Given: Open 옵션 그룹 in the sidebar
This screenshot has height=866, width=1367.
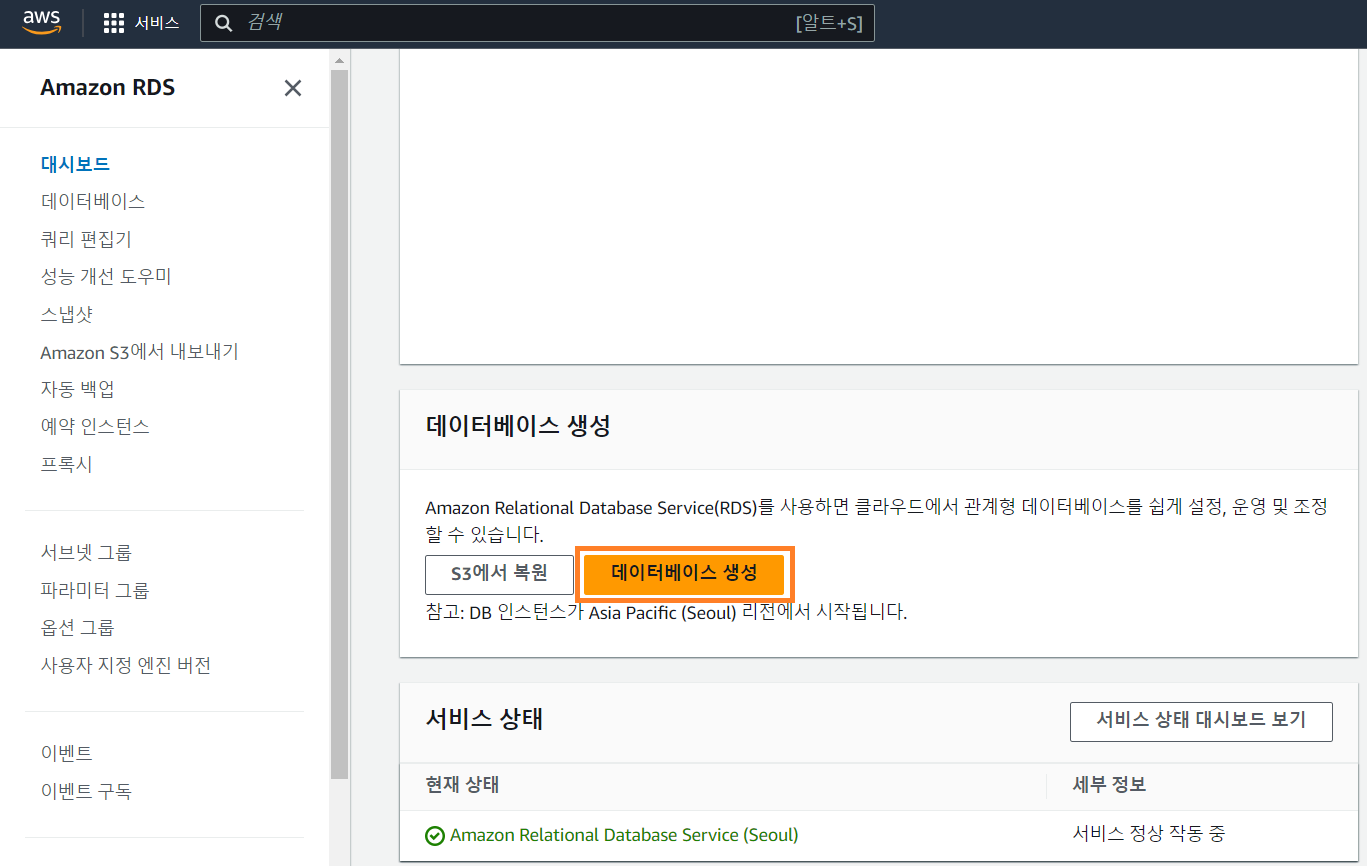Looking at the screenshot, I should pyautogui.click(x=77, y=627).
